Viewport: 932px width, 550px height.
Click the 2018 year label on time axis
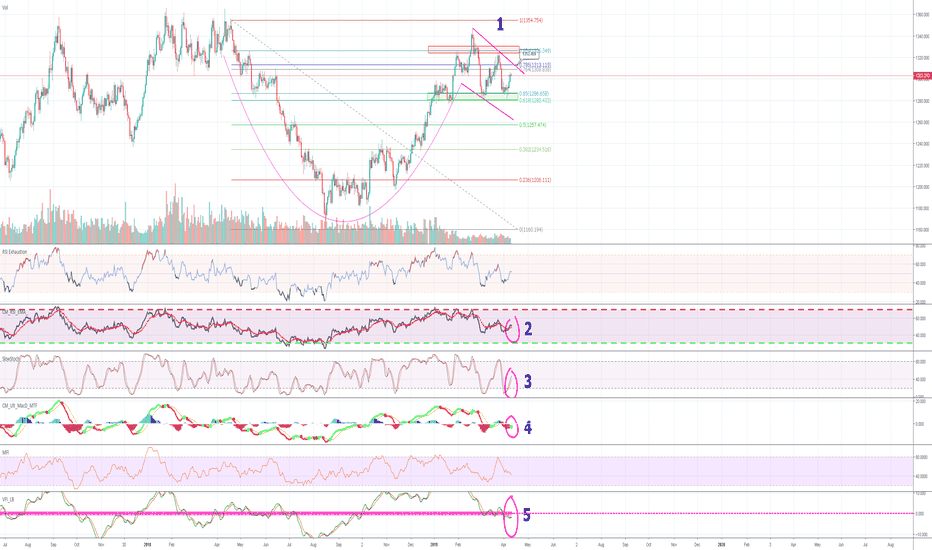pos(147,544)
